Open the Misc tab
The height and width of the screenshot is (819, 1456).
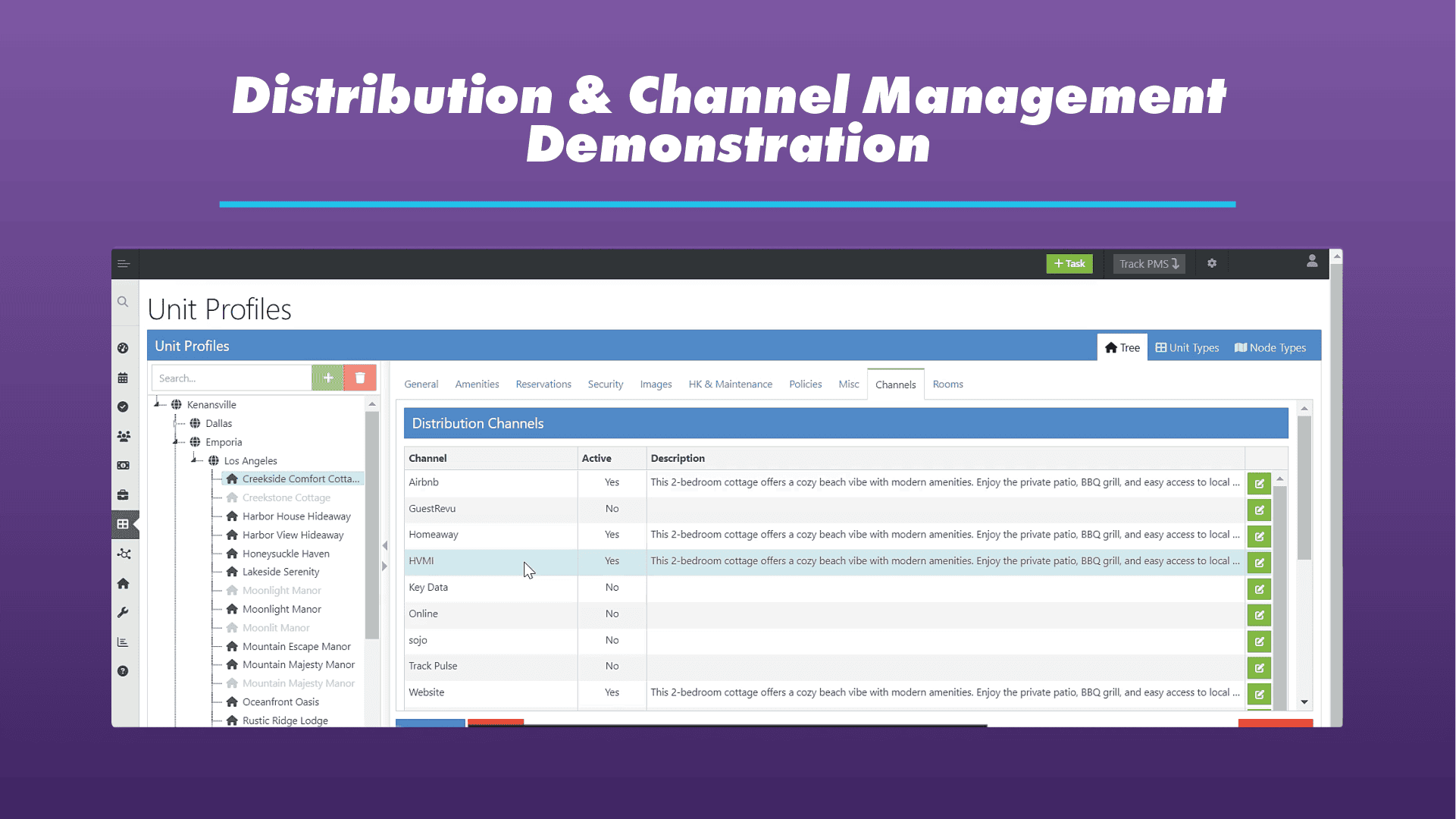848,384
